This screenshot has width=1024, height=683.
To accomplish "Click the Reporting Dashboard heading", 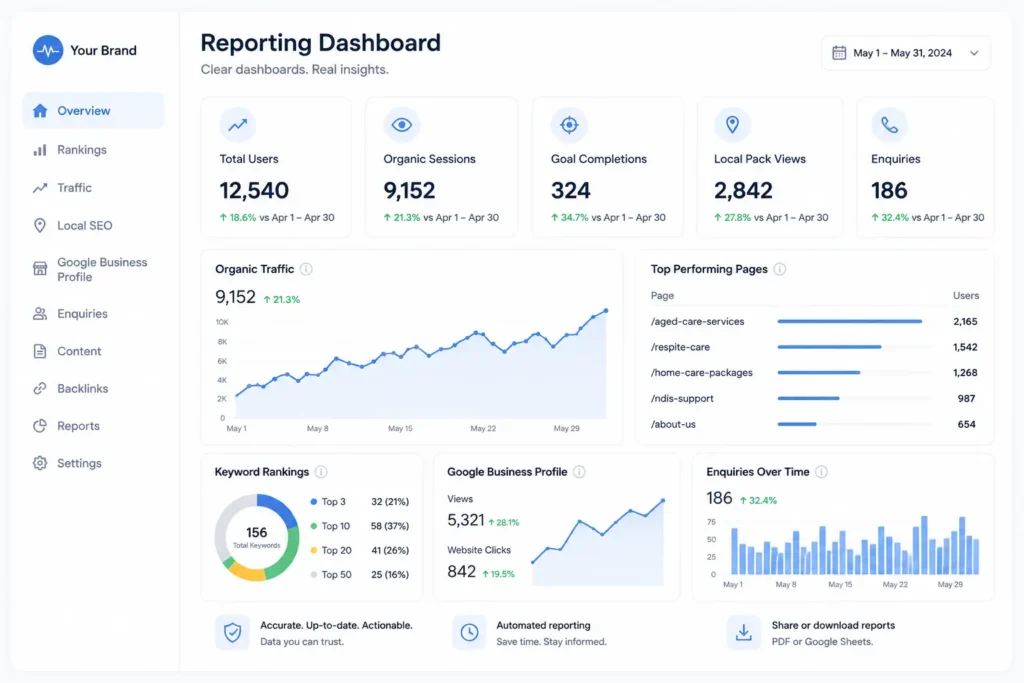I will click(x=321, y=43).
